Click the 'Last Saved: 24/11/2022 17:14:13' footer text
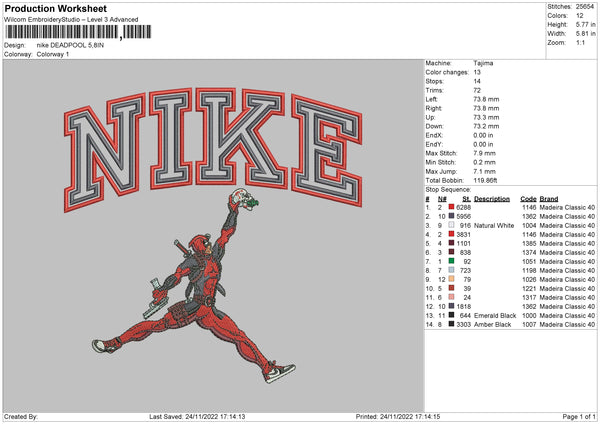 pyautogui.click(x=197, y=416)
